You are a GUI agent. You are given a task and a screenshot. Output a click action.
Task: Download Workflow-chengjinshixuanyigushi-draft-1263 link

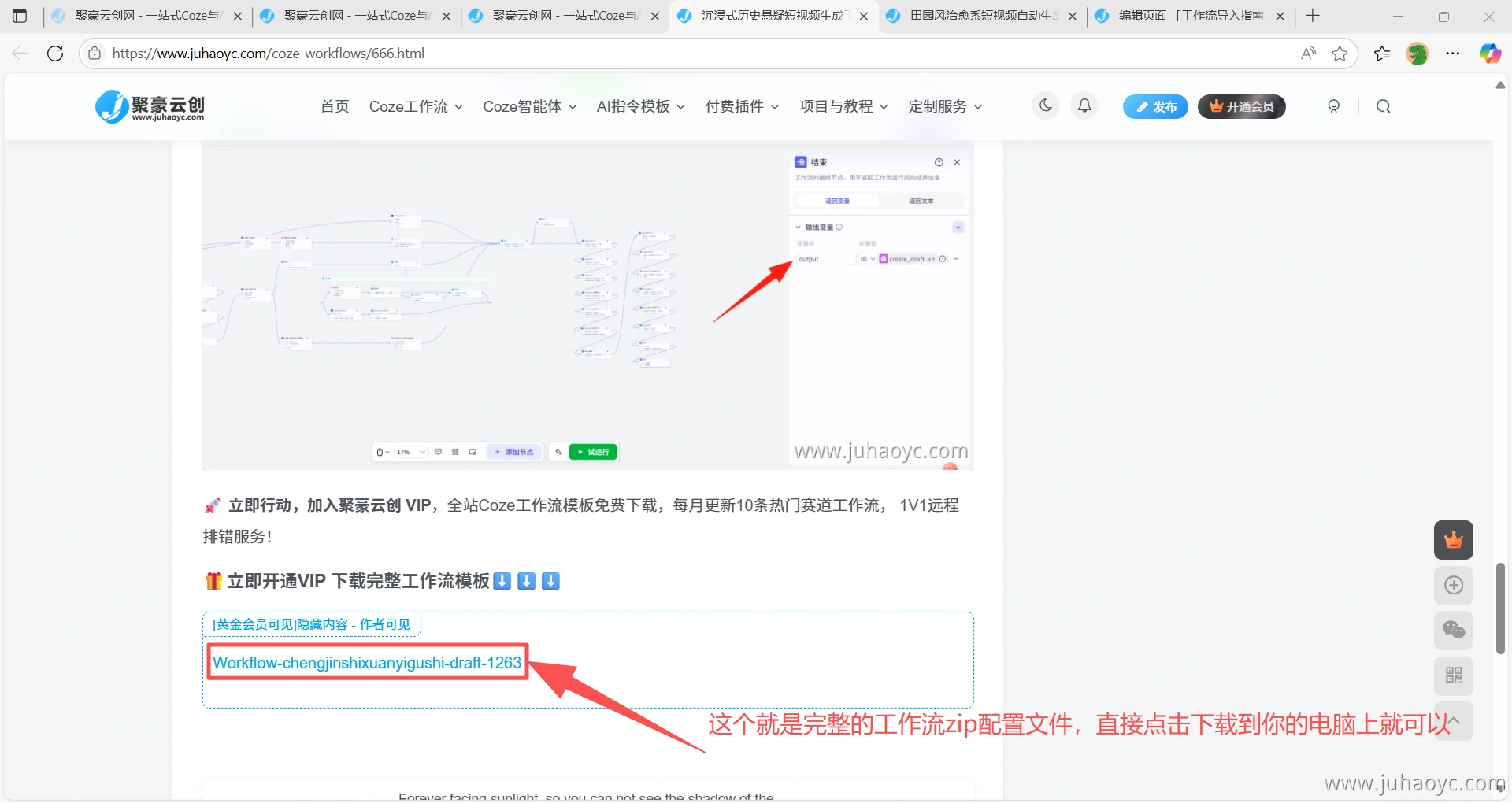click(367, 663)
